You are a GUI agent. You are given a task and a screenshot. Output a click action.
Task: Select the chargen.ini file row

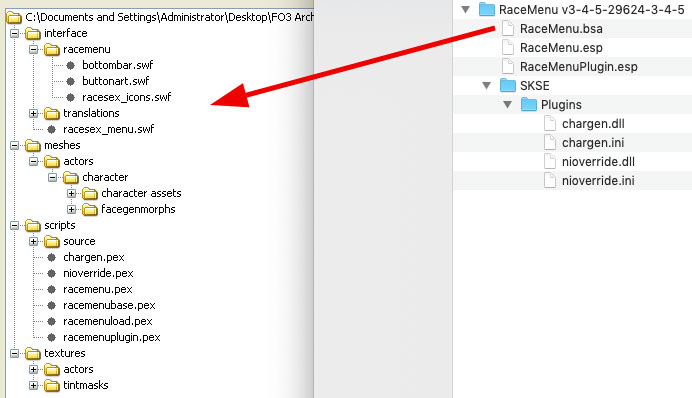pos(573,143)
